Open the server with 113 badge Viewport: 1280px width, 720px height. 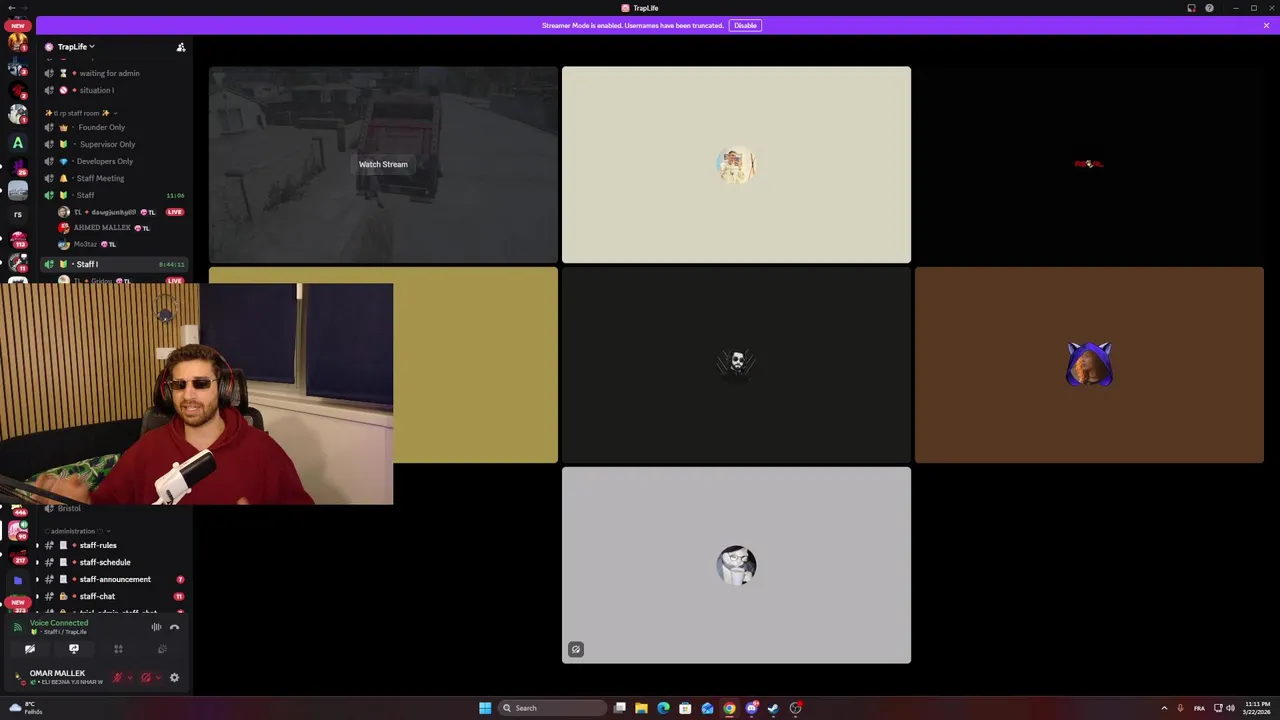click(17, 240)
